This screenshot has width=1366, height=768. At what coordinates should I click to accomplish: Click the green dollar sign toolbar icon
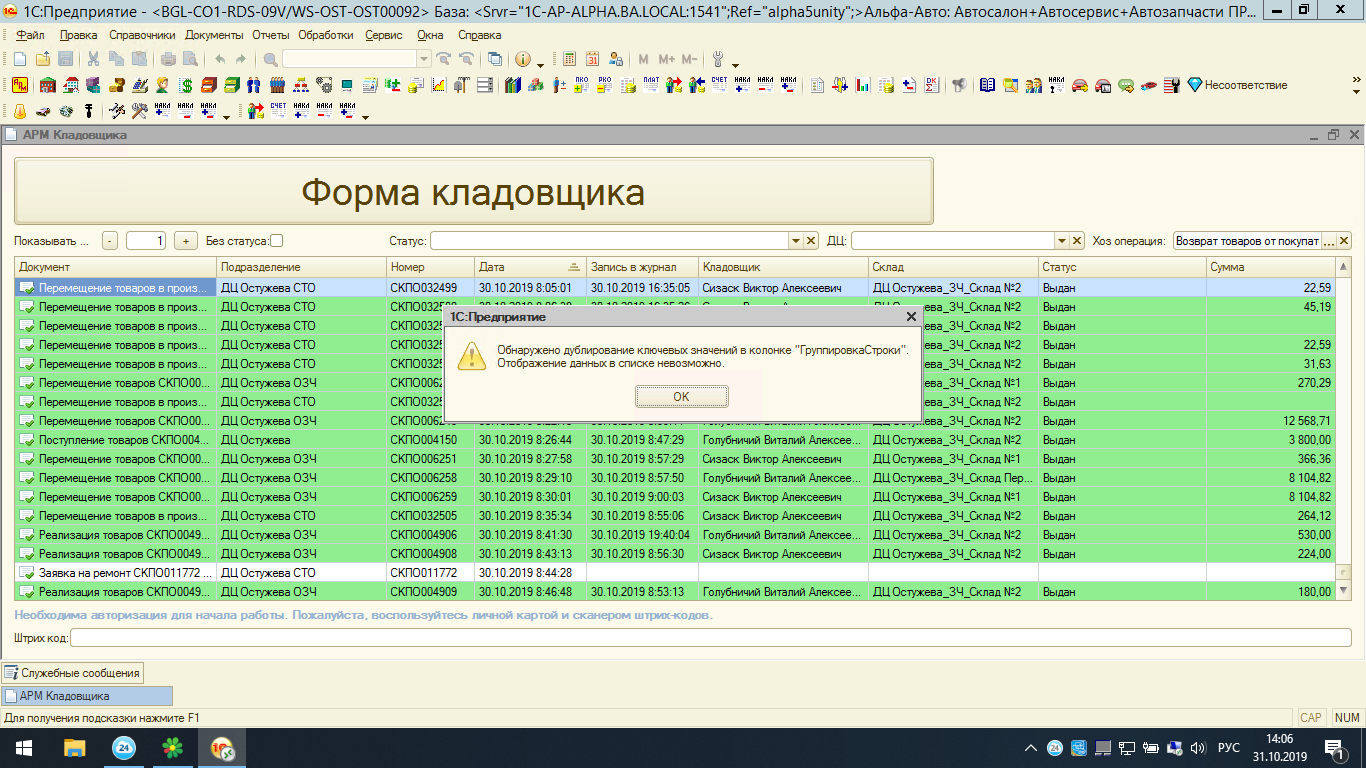pyautogui.click(x=186, y=86)
